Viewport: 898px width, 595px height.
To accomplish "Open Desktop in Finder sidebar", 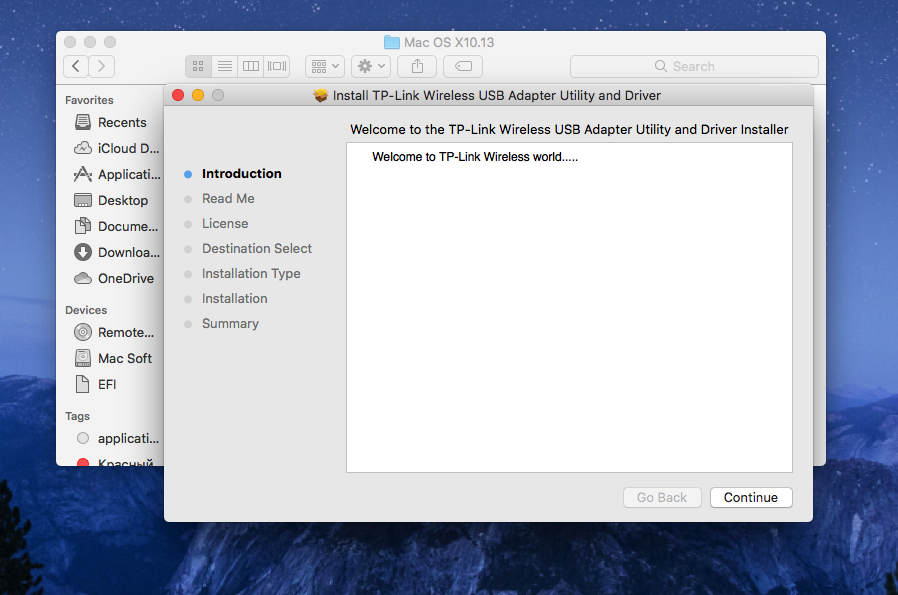I will [111, 200].
